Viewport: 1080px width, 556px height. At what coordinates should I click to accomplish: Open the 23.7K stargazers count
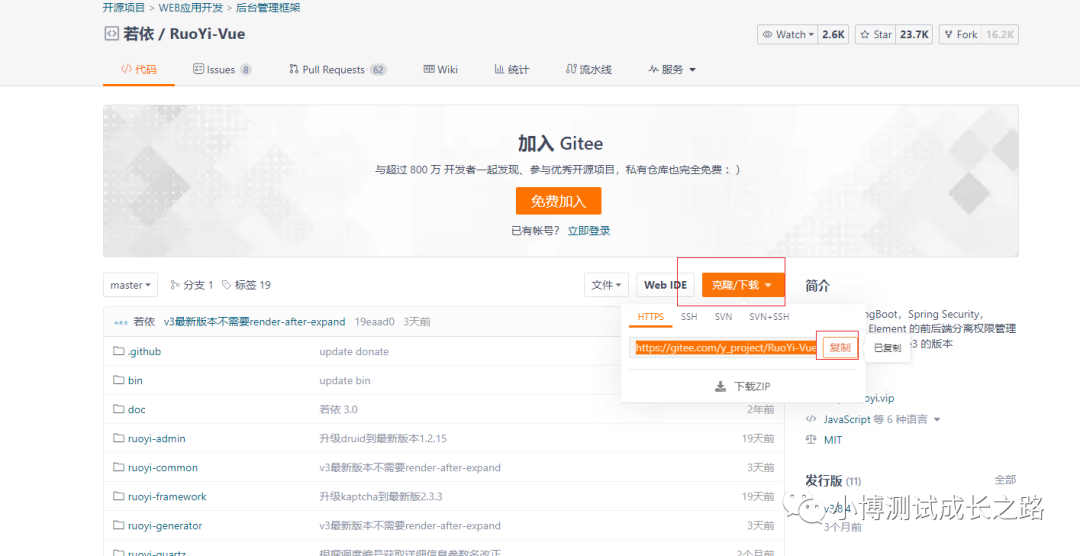[915, 34]
